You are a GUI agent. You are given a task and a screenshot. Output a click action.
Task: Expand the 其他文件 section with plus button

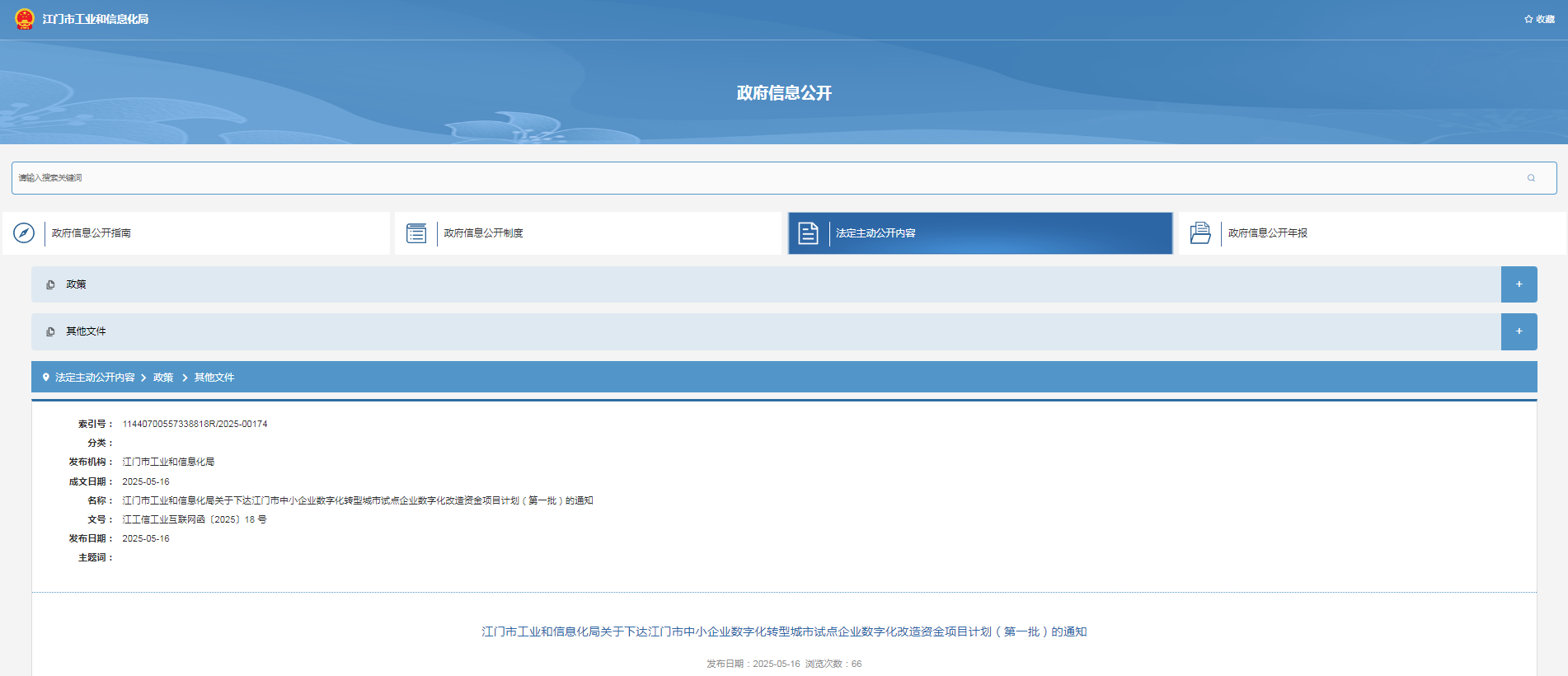click(x=1519, y=331)
